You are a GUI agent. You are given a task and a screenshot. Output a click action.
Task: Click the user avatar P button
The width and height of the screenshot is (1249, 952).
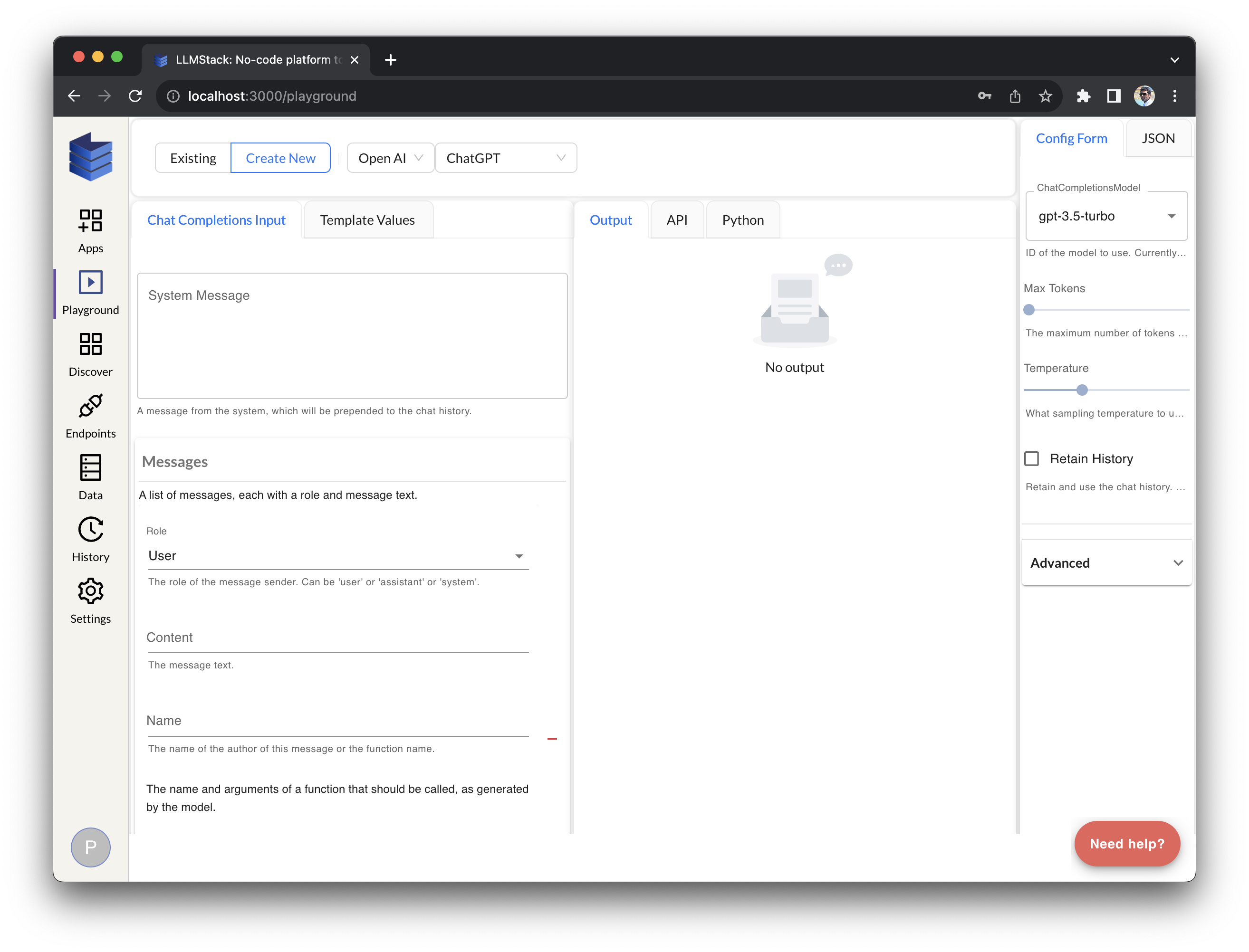click(x=90, y=847)
